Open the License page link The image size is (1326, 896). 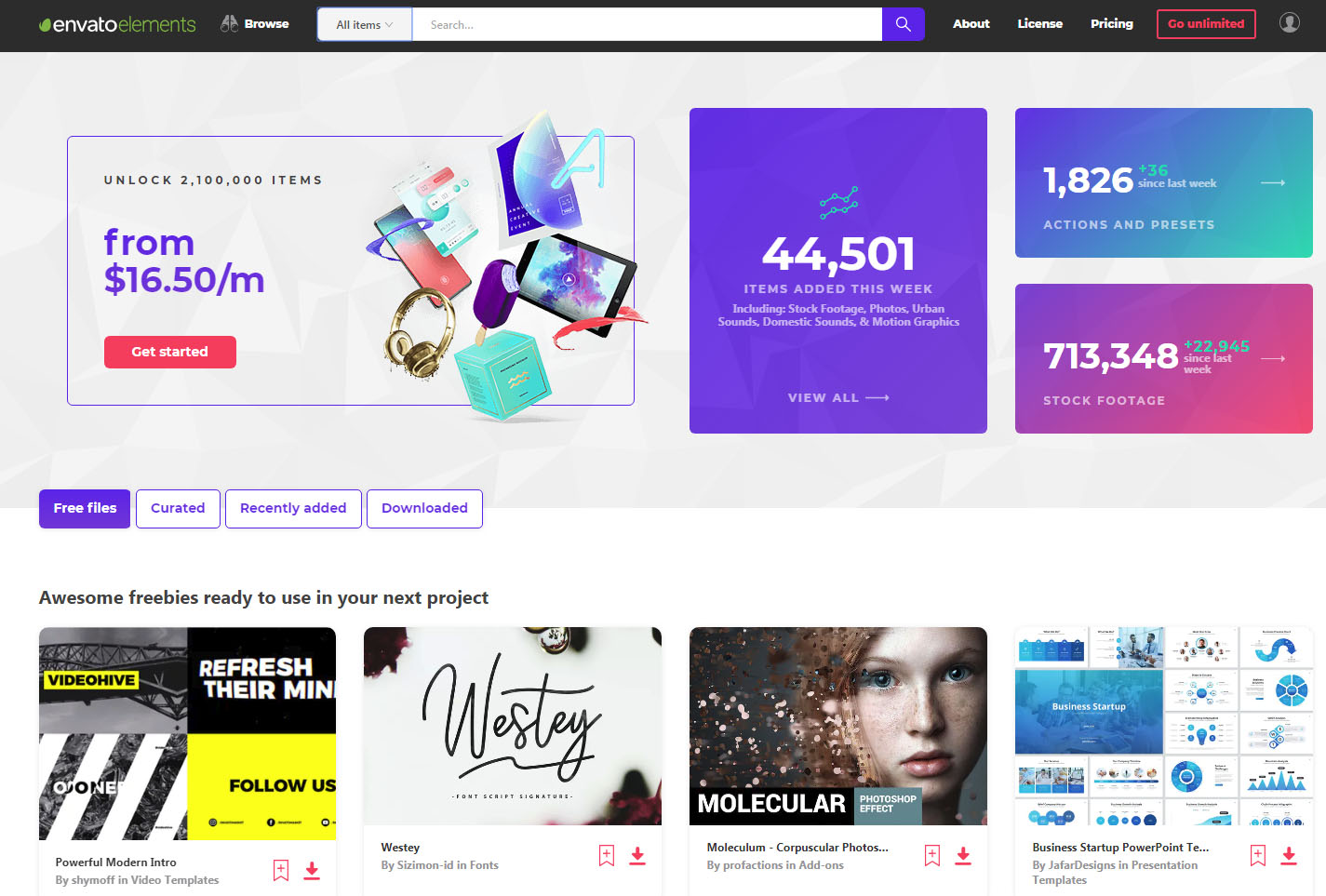(1039, 24)
